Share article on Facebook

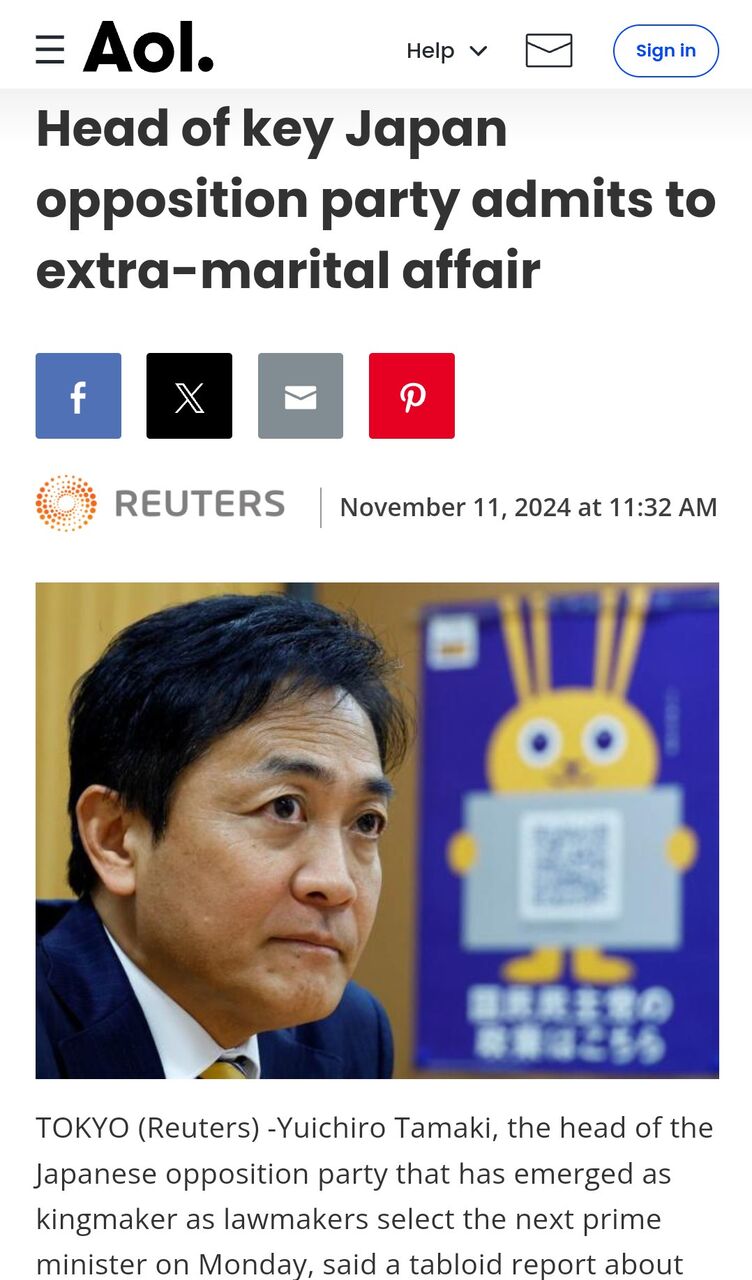(x=78, y=396)
